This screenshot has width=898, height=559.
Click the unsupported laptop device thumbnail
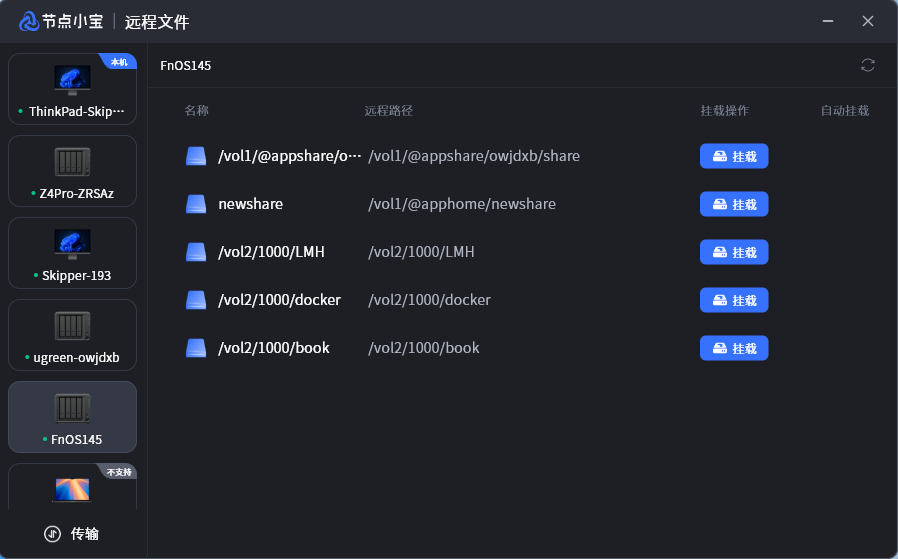pyautogui.click(x=72, y=488)
